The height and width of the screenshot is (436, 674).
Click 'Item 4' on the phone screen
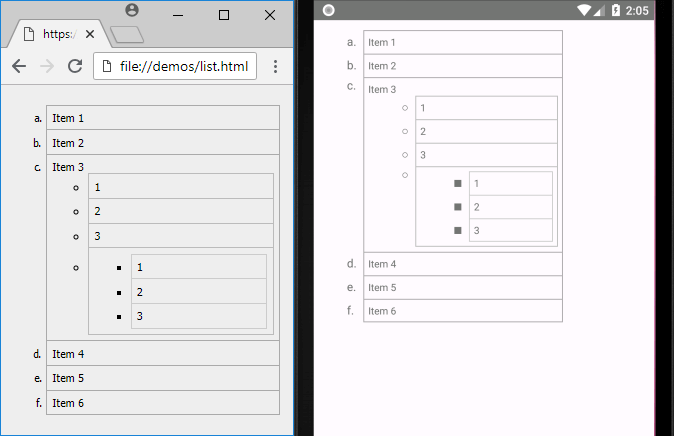click(x=463, y=264)
